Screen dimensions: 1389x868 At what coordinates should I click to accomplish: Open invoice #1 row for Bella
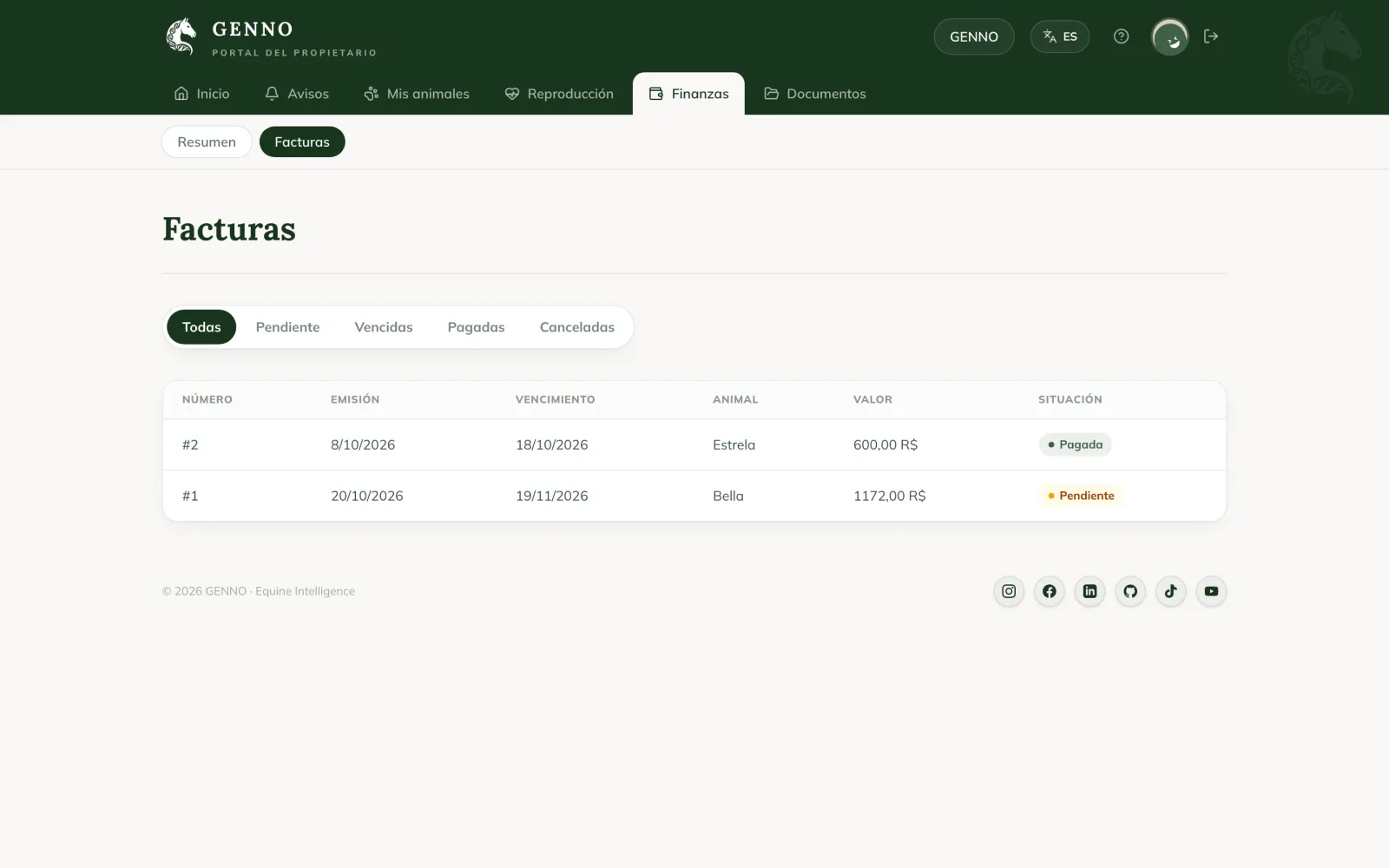point(694,496)
